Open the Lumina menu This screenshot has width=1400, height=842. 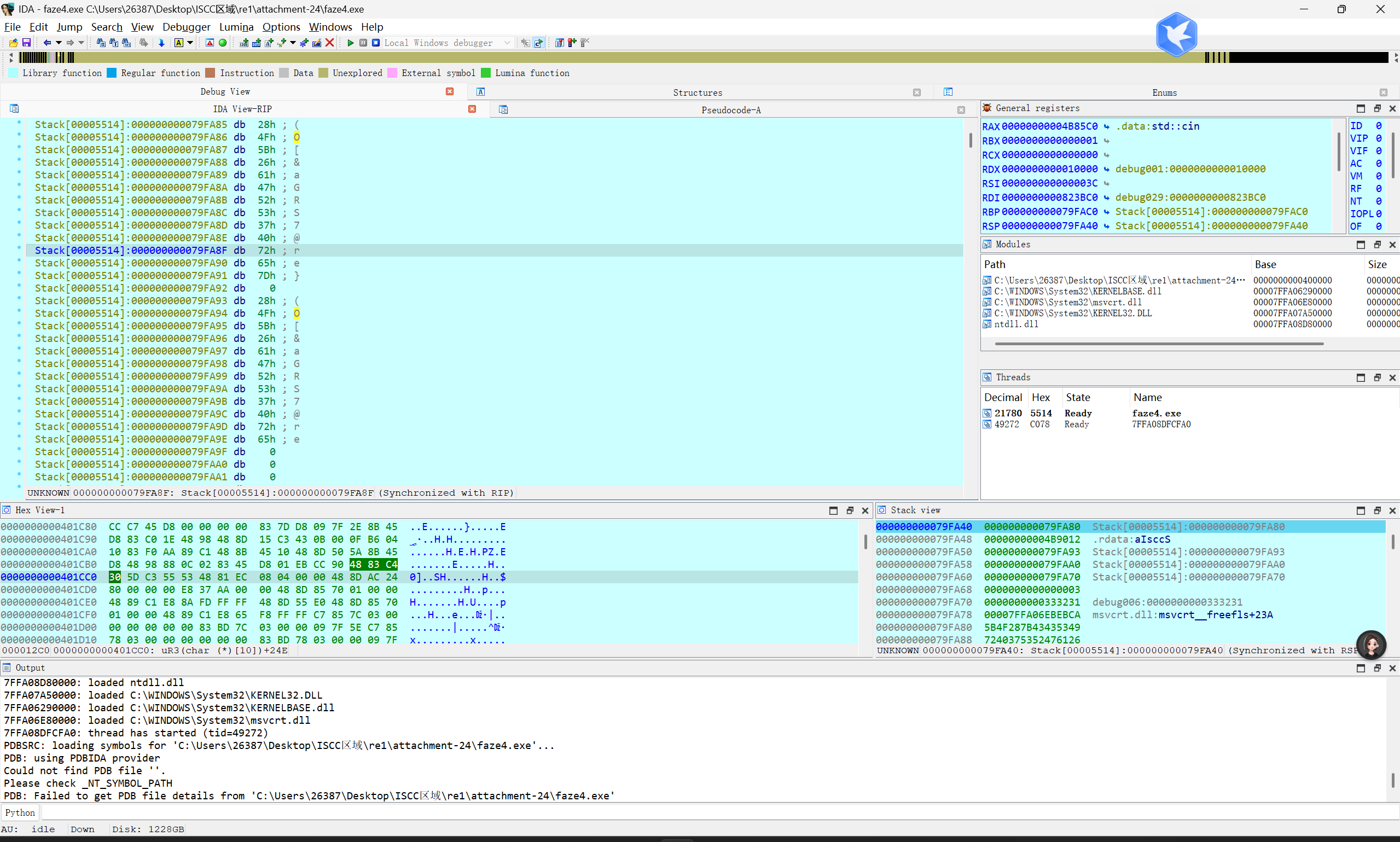[x=236, y=27]
